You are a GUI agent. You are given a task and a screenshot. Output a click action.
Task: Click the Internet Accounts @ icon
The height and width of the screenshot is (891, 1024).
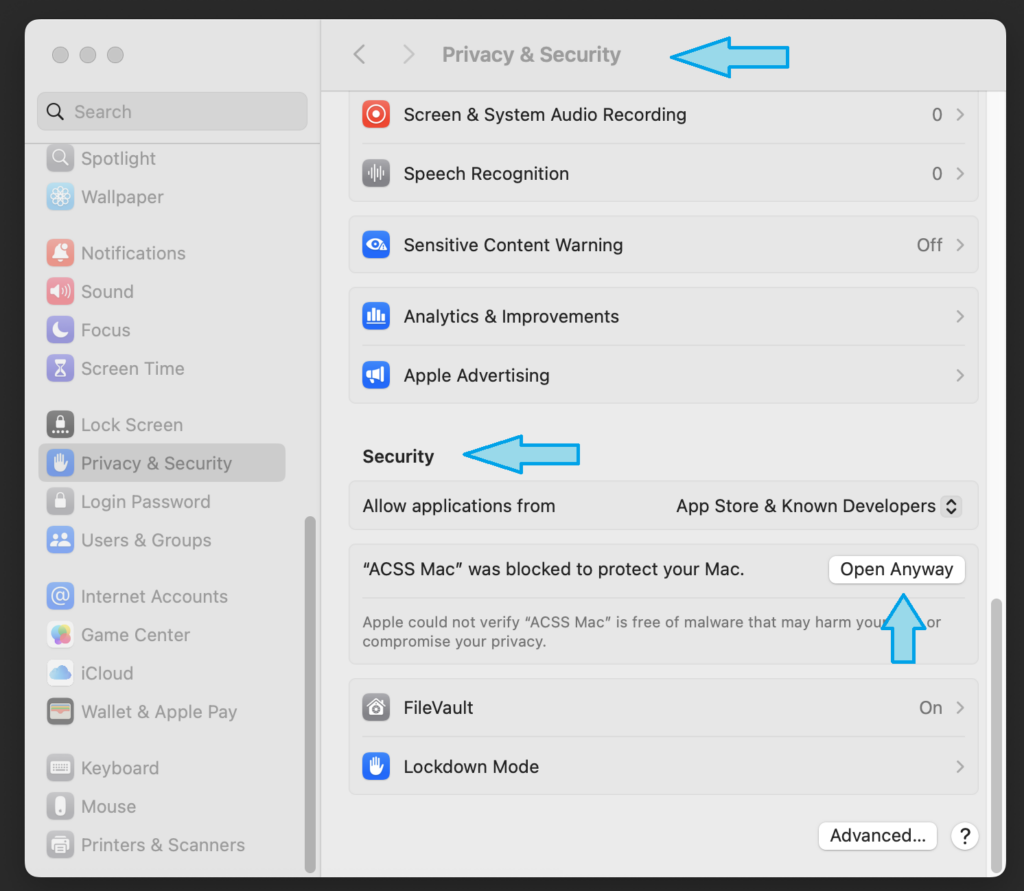point(60,596)
